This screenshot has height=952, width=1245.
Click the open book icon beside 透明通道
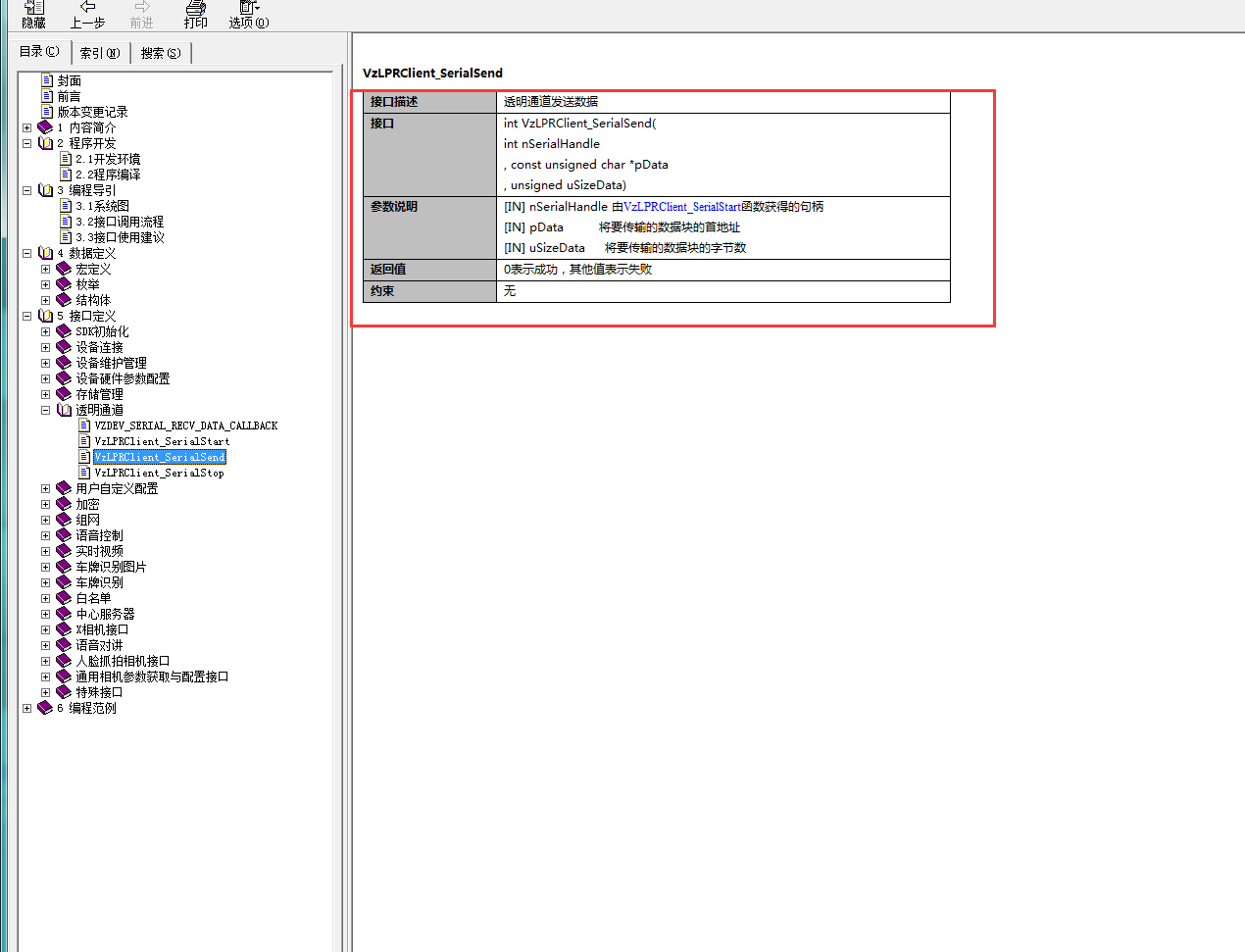click(64, 410)
